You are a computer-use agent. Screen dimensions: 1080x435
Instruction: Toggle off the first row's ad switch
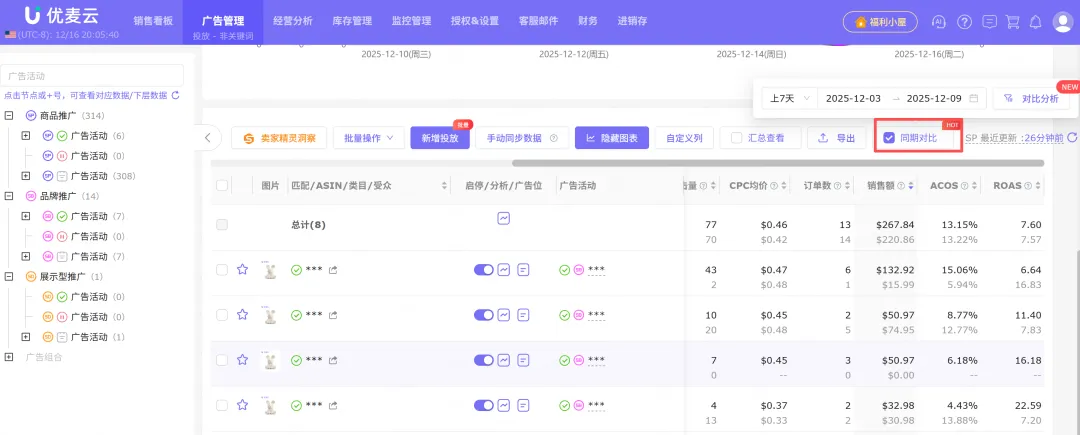click(x=484, y=269)
